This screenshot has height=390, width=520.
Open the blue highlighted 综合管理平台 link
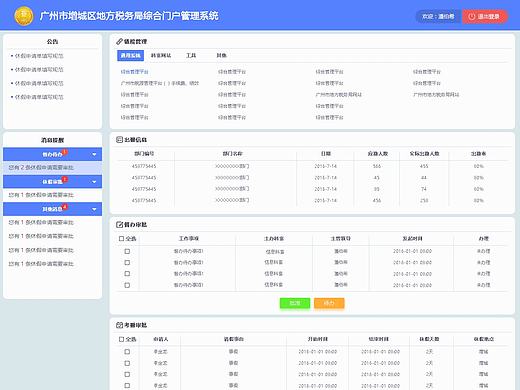tap(134, 72)
